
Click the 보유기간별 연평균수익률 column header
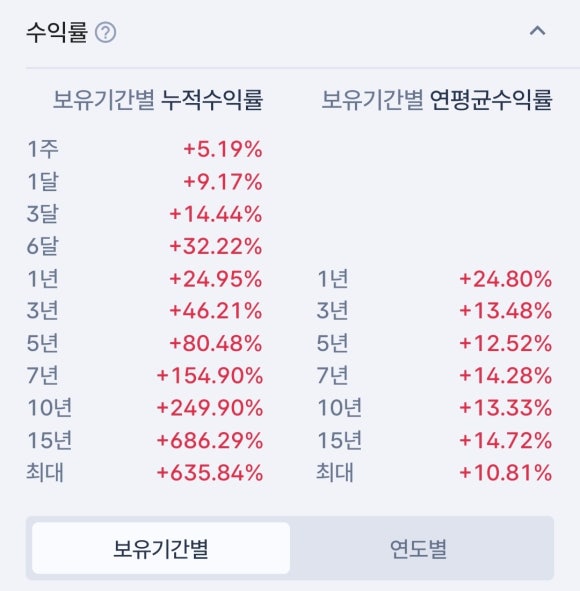pos(437,100)
